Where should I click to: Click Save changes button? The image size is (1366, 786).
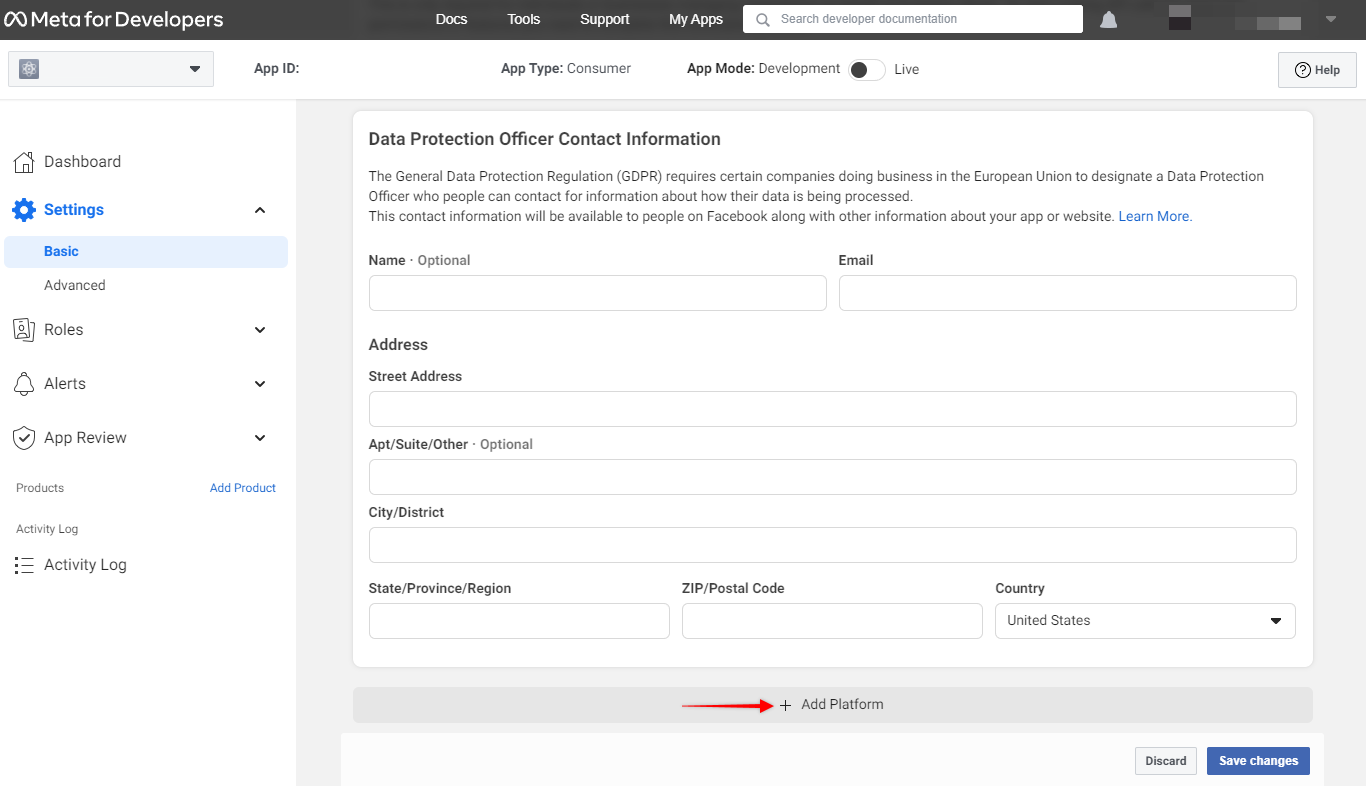(x=1258, y=761)
